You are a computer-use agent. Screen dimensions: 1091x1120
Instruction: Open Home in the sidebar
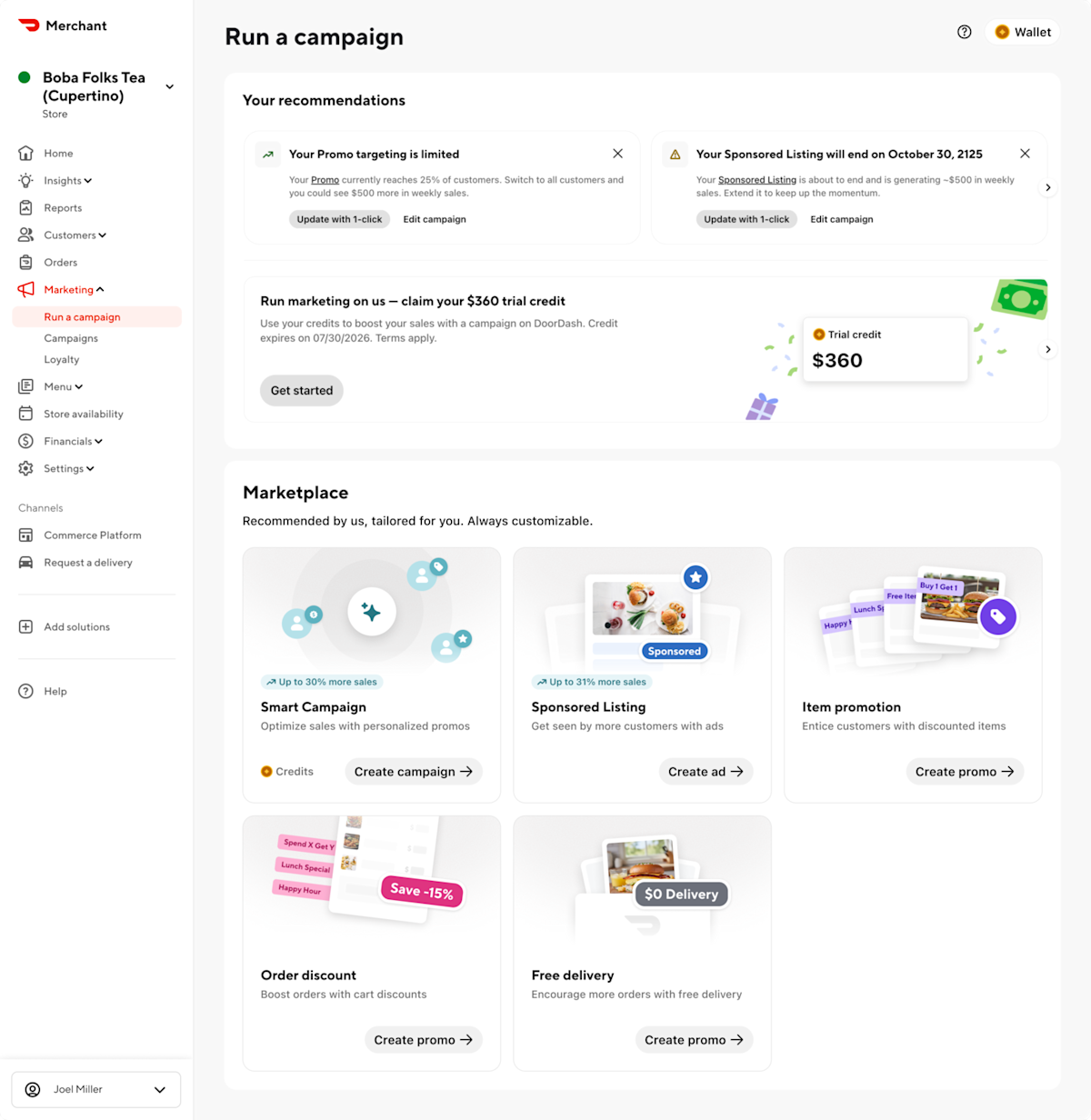click(x=58, y=153)
